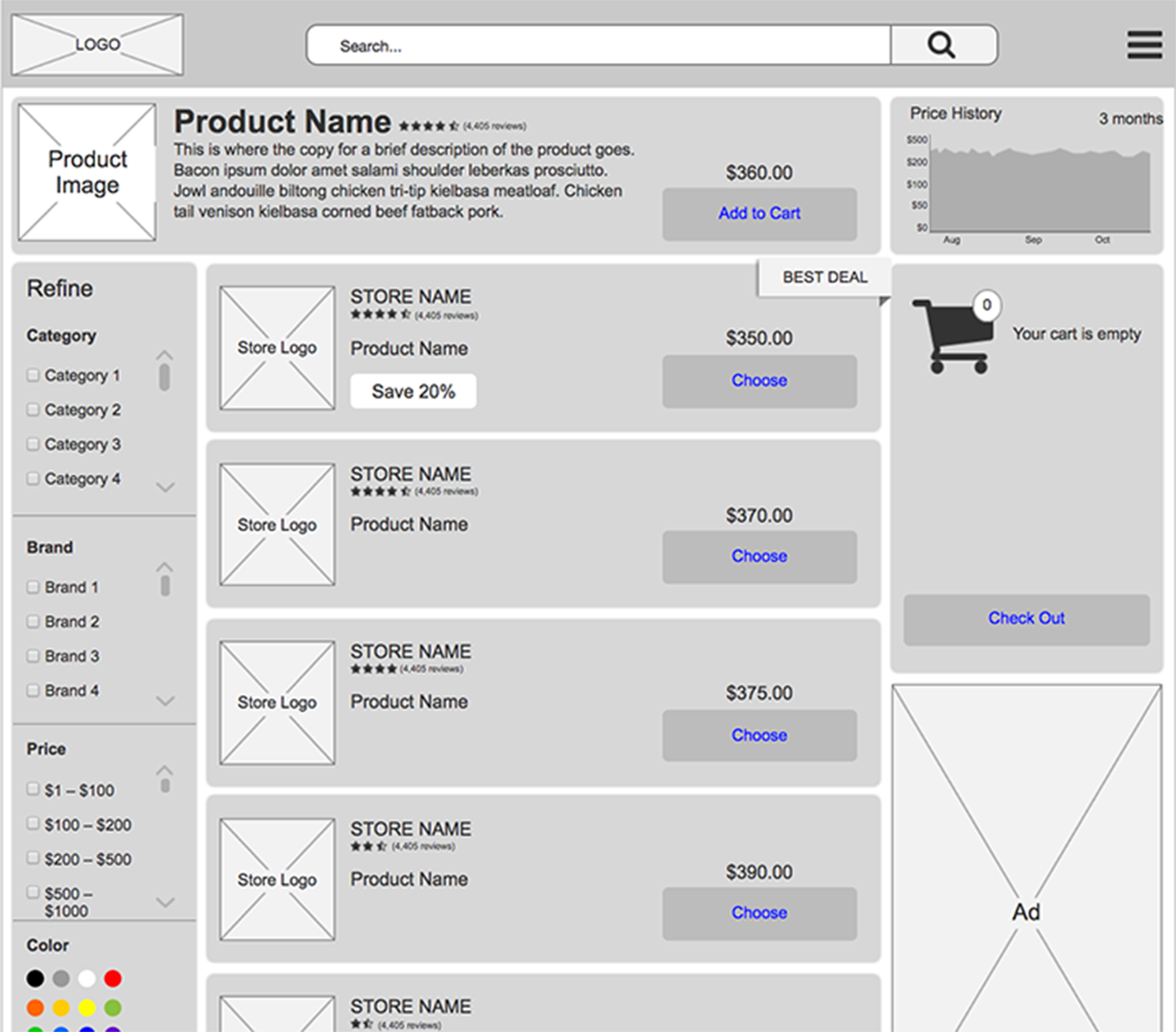
Task: Click the BEST DEAL ribbon tag
Action: coord(825,278)
